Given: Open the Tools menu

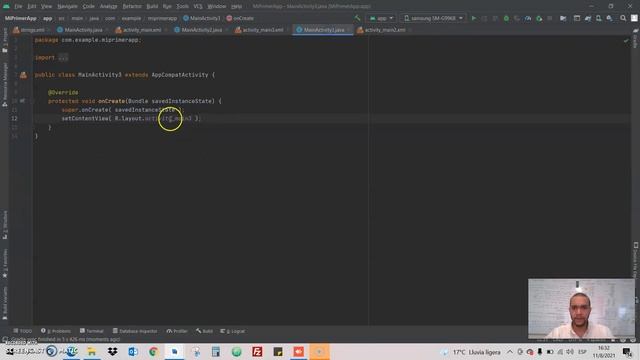Looking at the screenshot, I should click(182, 6).
